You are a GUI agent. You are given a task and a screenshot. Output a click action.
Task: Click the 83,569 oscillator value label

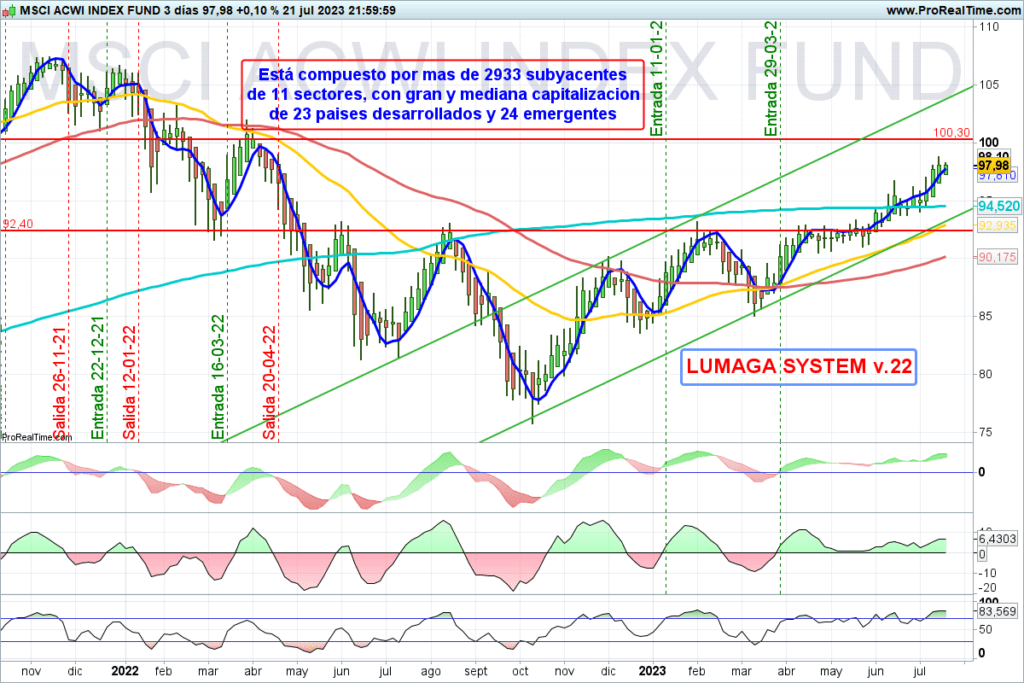click(x=997, y=612)
